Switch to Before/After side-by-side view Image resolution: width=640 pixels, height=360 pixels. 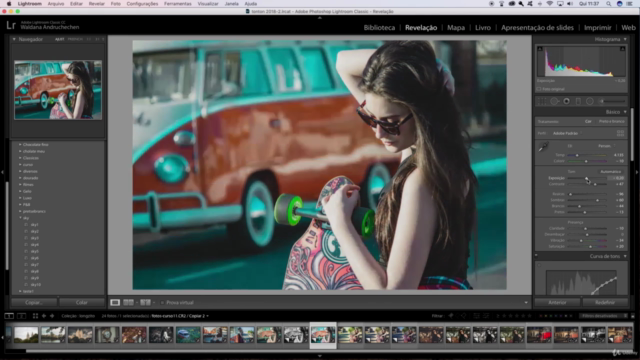[128, 302]
